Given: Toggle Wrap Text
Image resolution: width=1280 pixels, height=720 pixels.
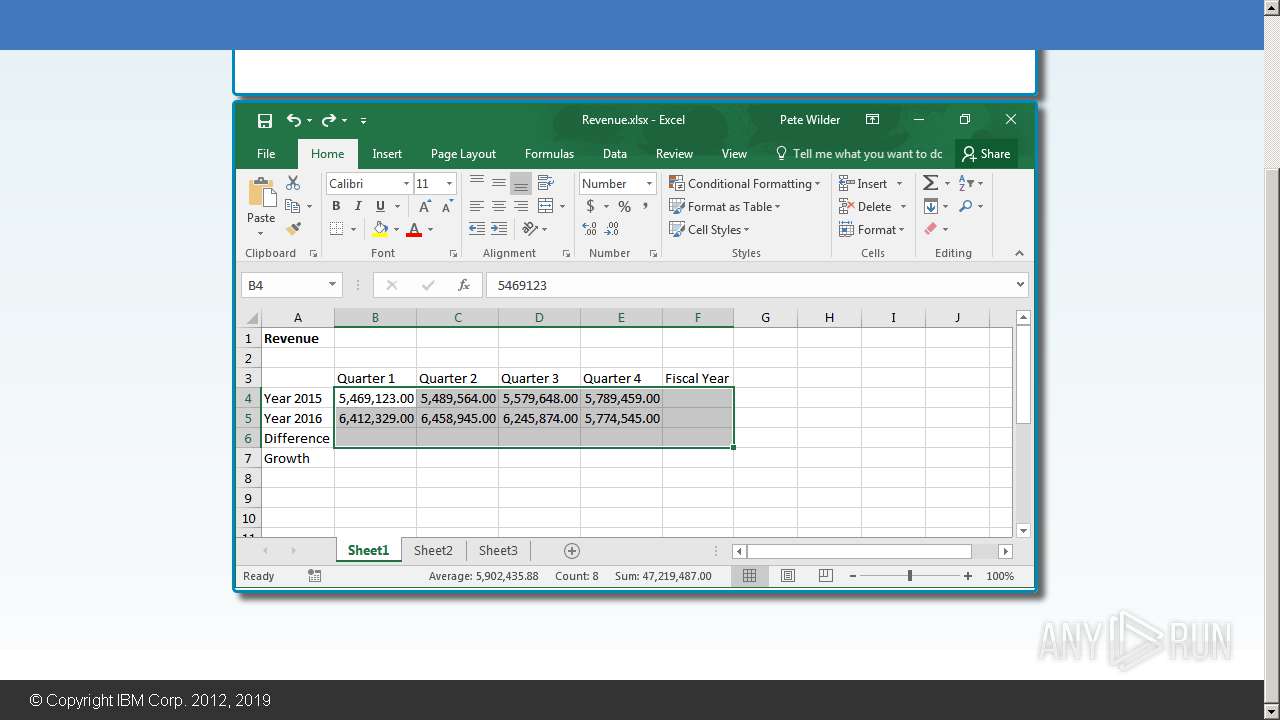Looking at the screenshot, I should pos(546,183).
